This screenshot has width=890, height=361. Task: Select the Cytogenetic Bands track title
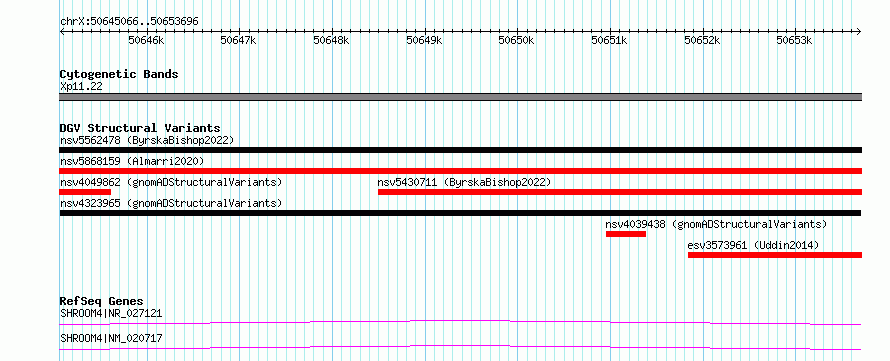click(119, 74)
